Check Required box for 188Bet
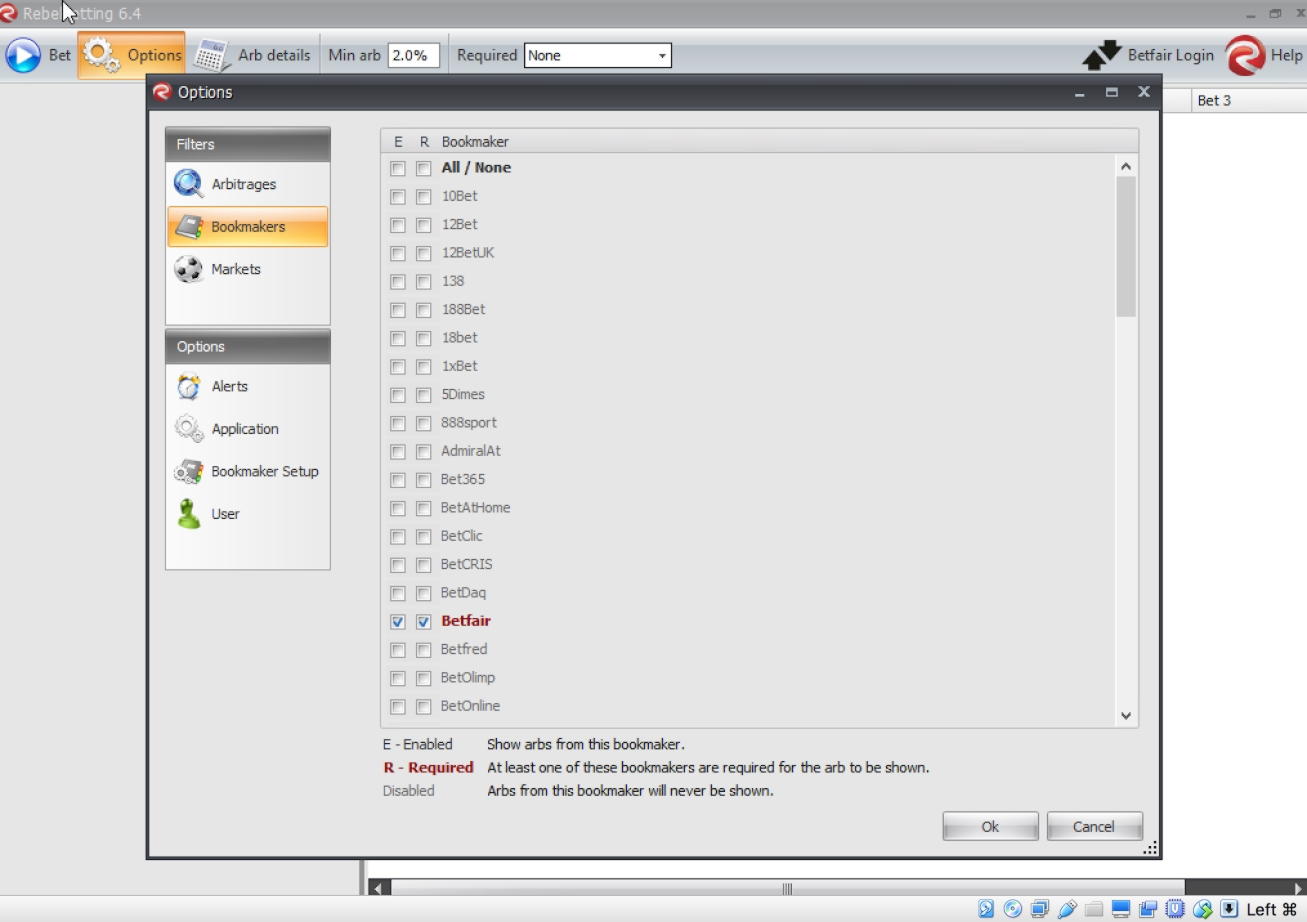1307x922 pixels. pyautogui.click(x=424, y=310)
